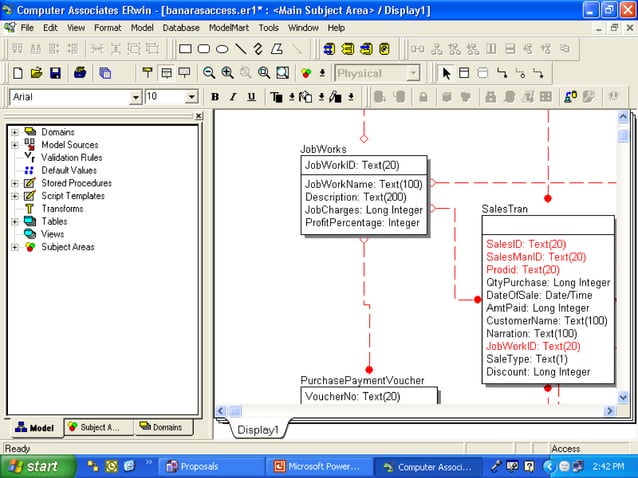Expand the Stored Procedures tree node

15,183
